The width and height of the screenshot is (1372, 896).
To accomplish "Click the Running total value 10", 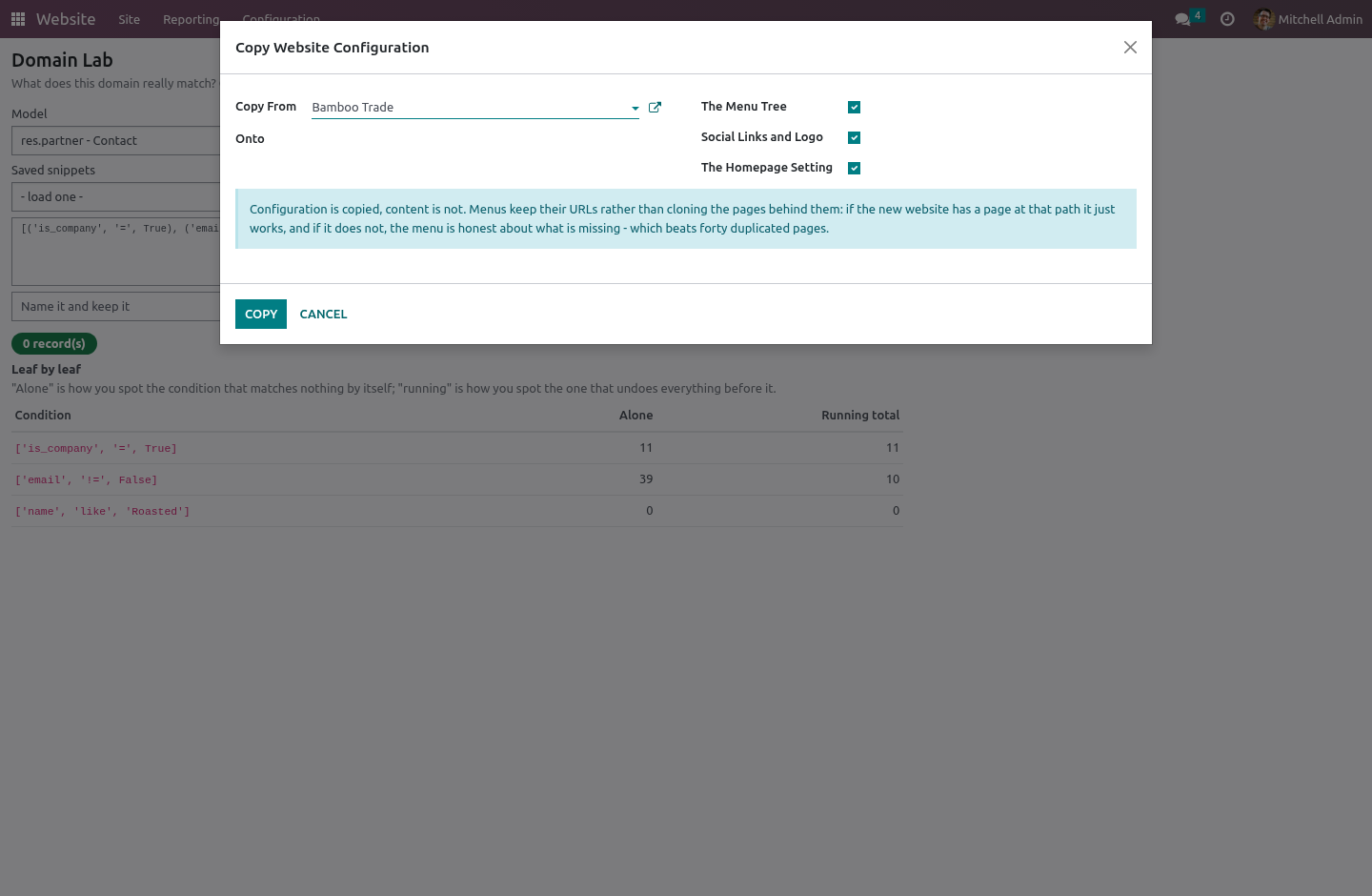I will (x=893, y=479).
